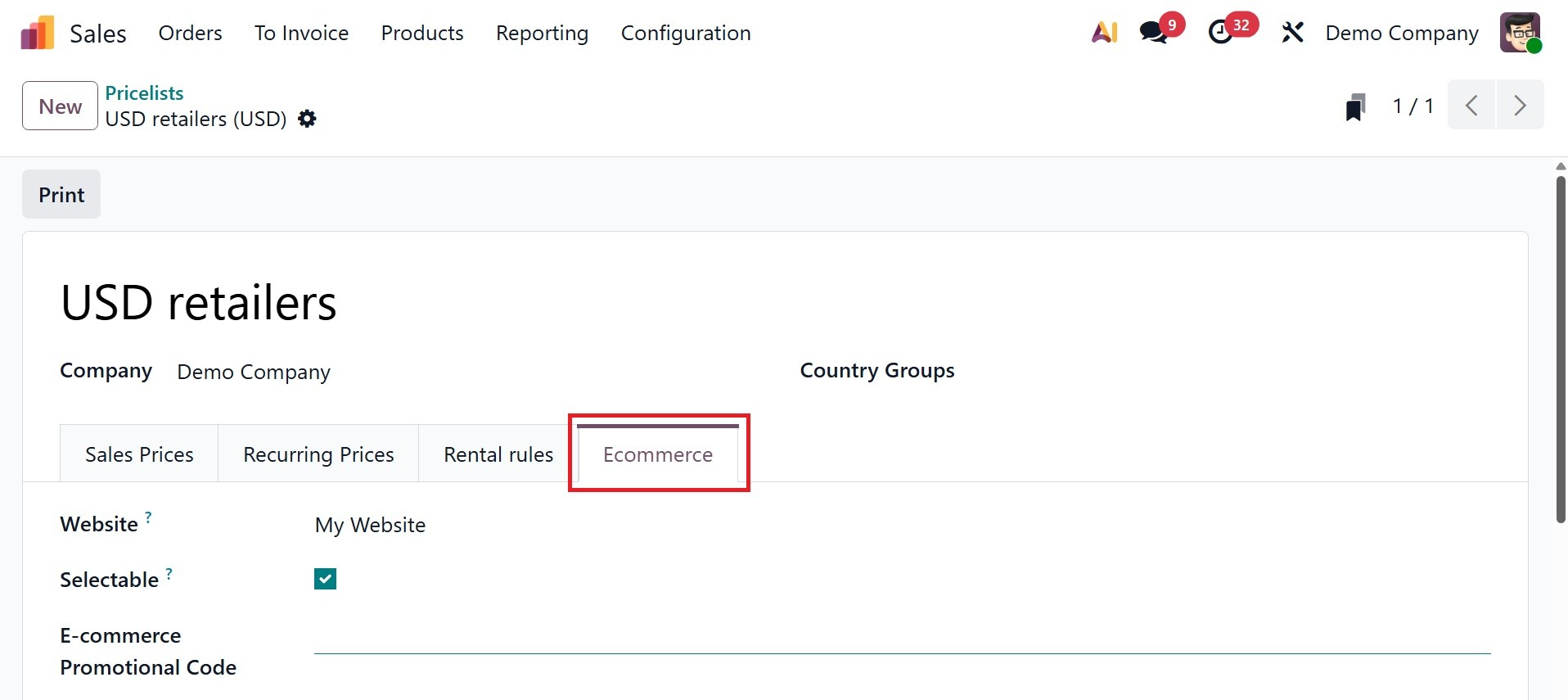Click the New button
1568x700 pixels.
pyautogui.click(x=60, y=106)
